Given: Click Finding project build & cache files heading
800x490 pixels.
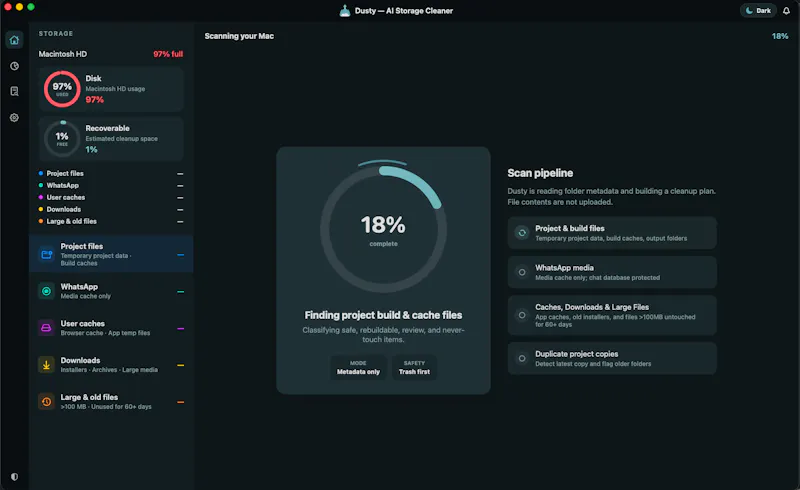Looking at the screenshot, I should tap(383, 315).
